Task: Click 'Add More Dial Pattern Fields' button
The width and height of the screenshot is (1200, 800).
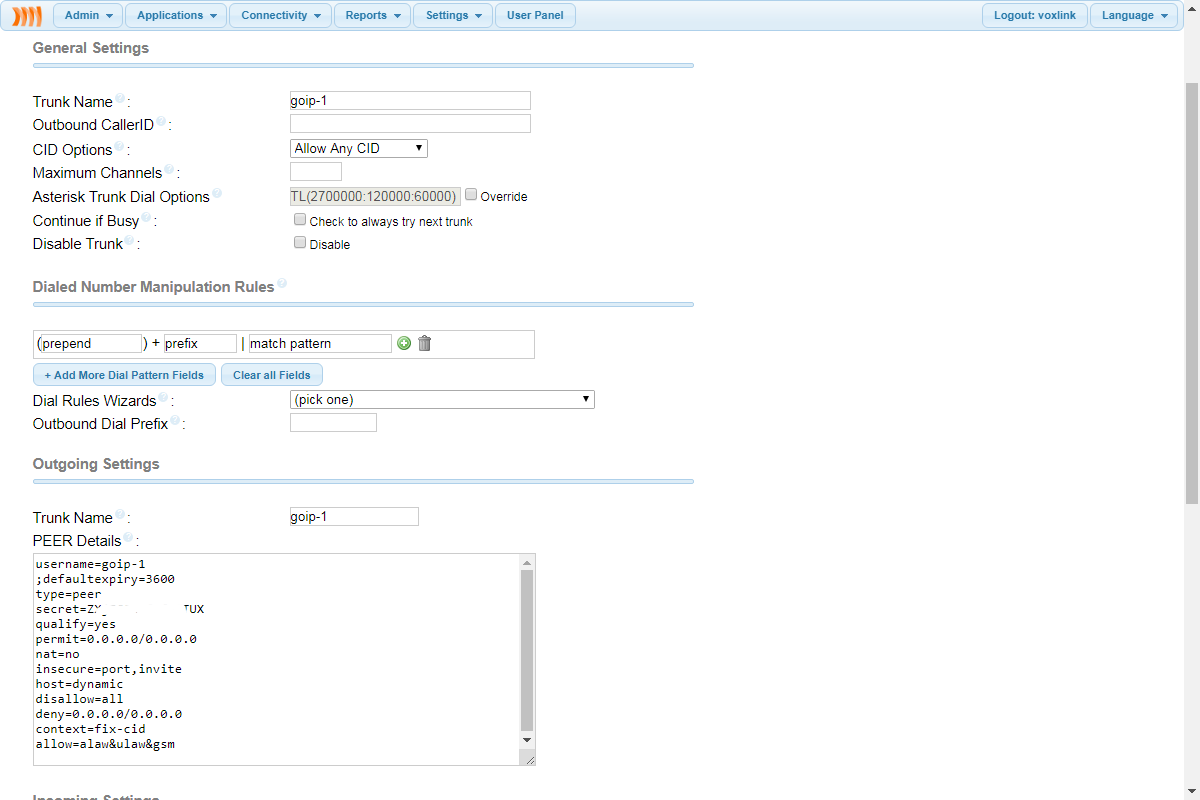Action: [x=124, y=375]
